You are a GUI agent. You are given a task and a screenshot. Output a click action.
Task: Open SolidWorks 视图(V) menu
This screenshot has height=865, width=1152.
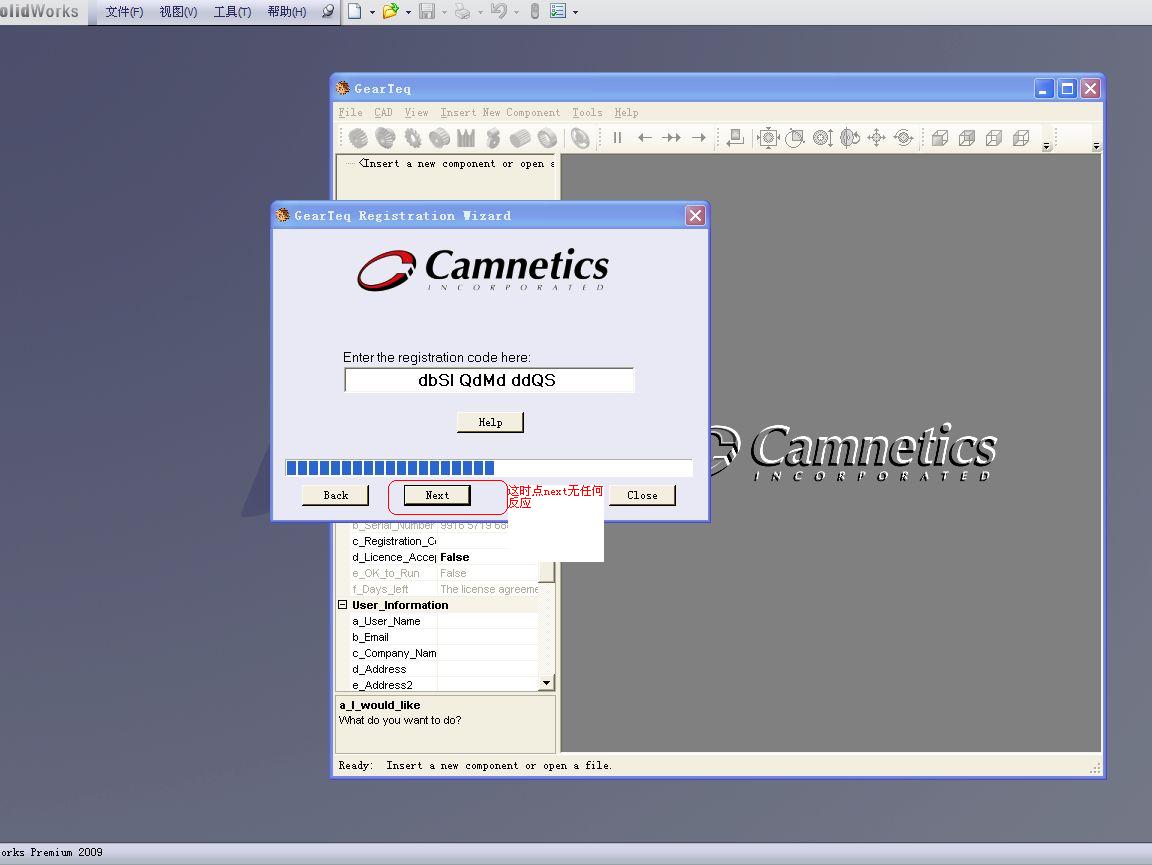pyautogui.click(x=179, y=12)
